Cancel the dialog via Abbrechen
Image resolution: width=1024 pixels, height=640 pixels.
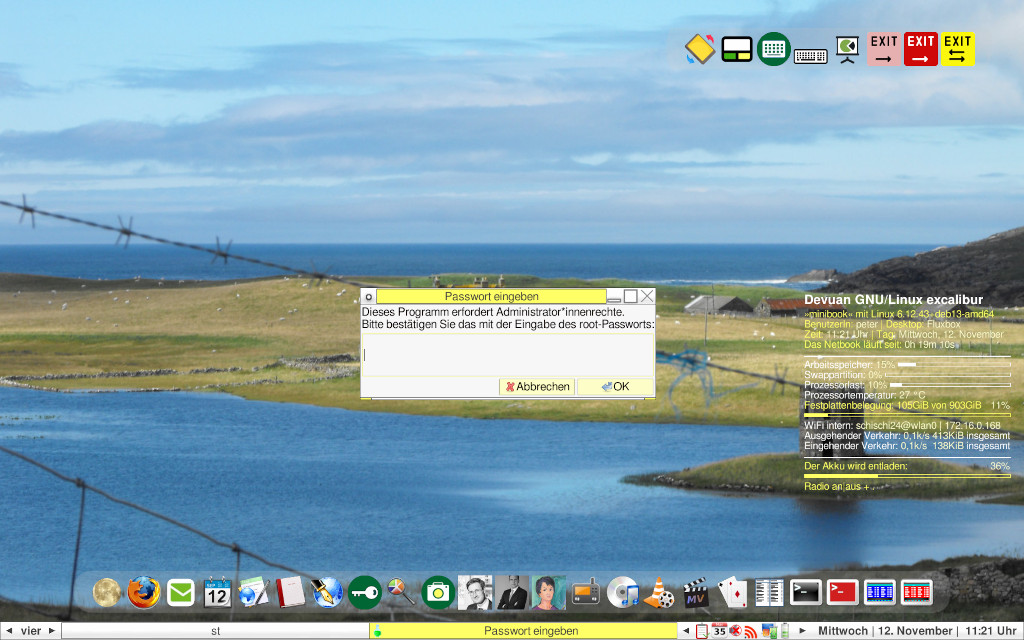(536, 386)
